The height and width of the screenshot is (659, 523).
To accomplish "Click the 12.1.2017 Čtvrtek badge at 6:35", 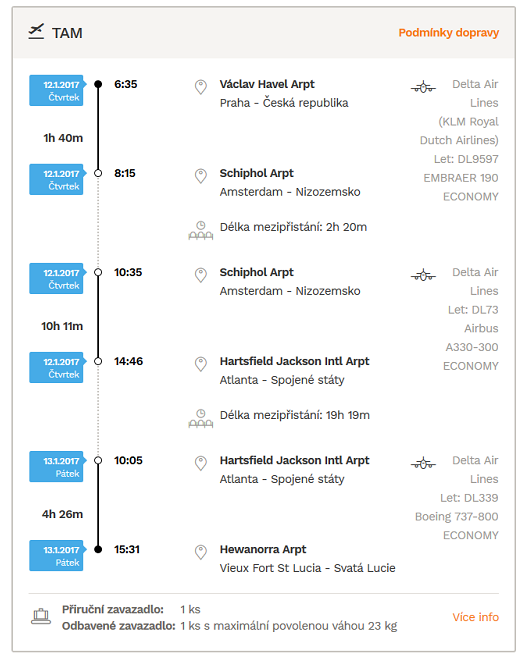I will click(x=57, y=90).
